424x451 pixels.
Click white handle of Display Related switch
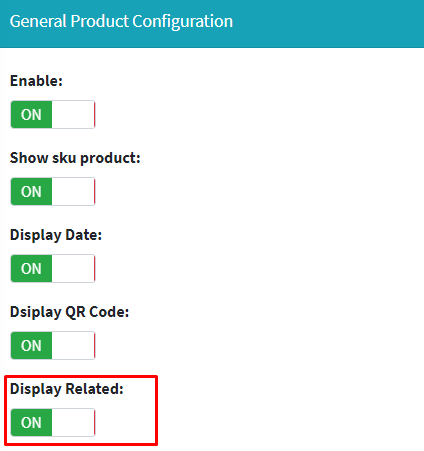[73, 422]
